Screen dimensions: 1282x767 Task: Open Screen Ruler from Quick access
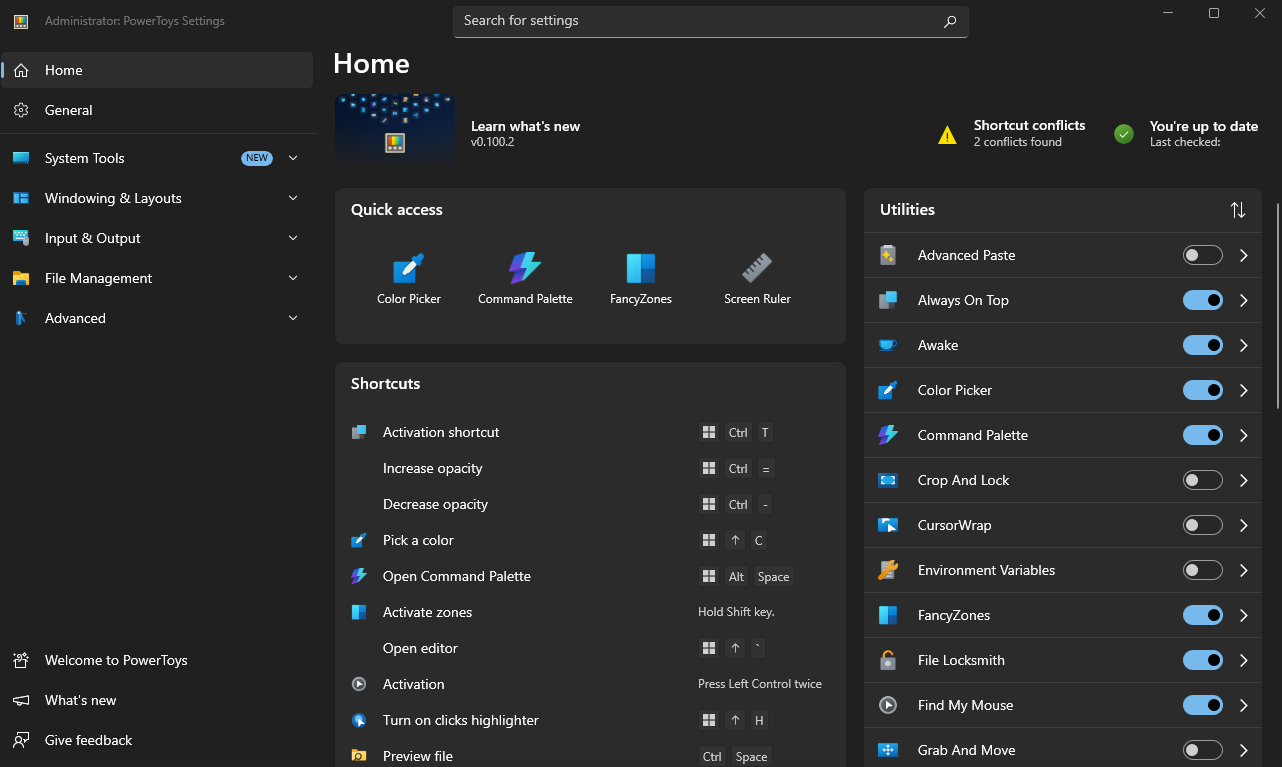[757, 279]
